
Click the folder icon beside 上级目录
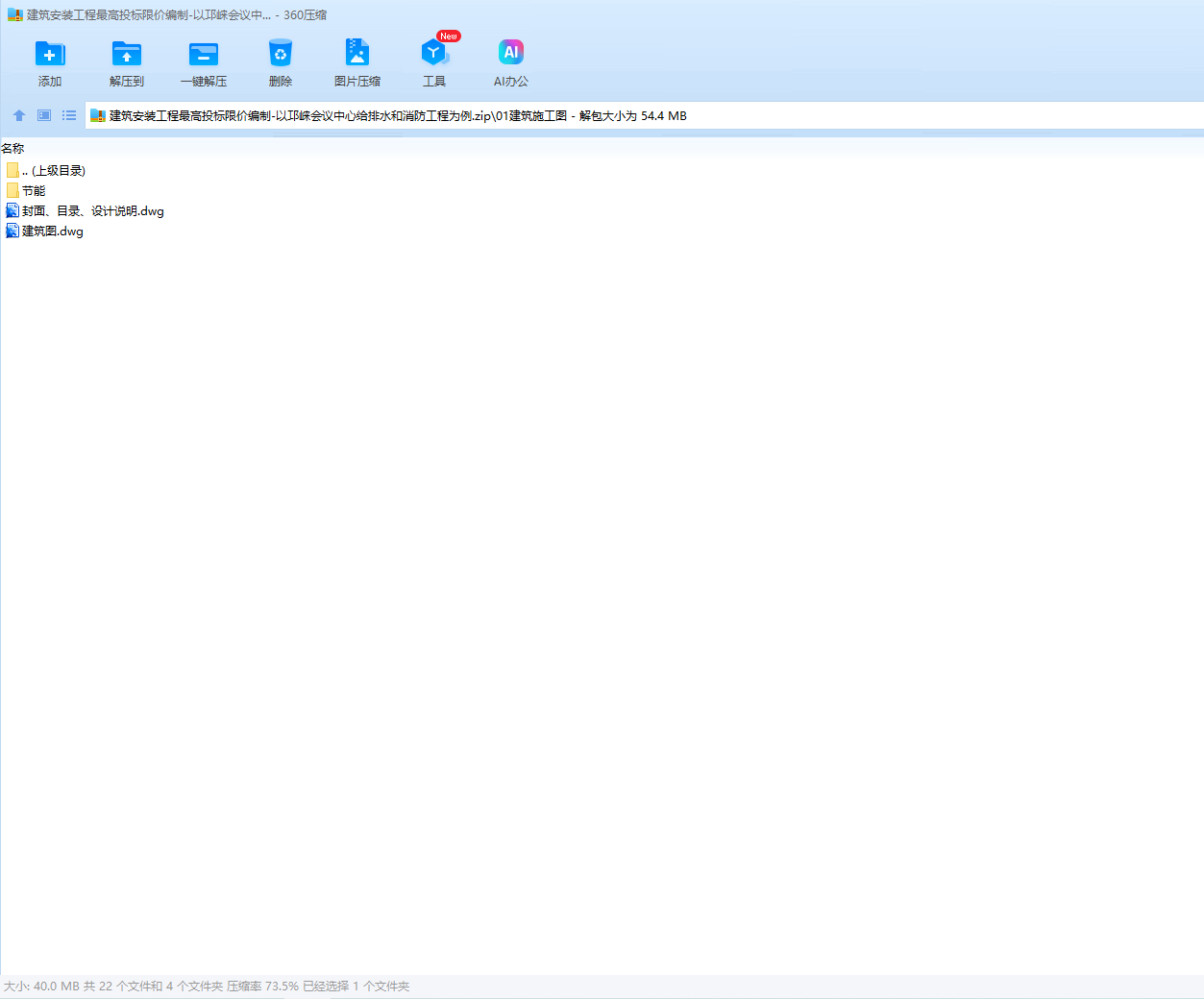tap(12, 170)
